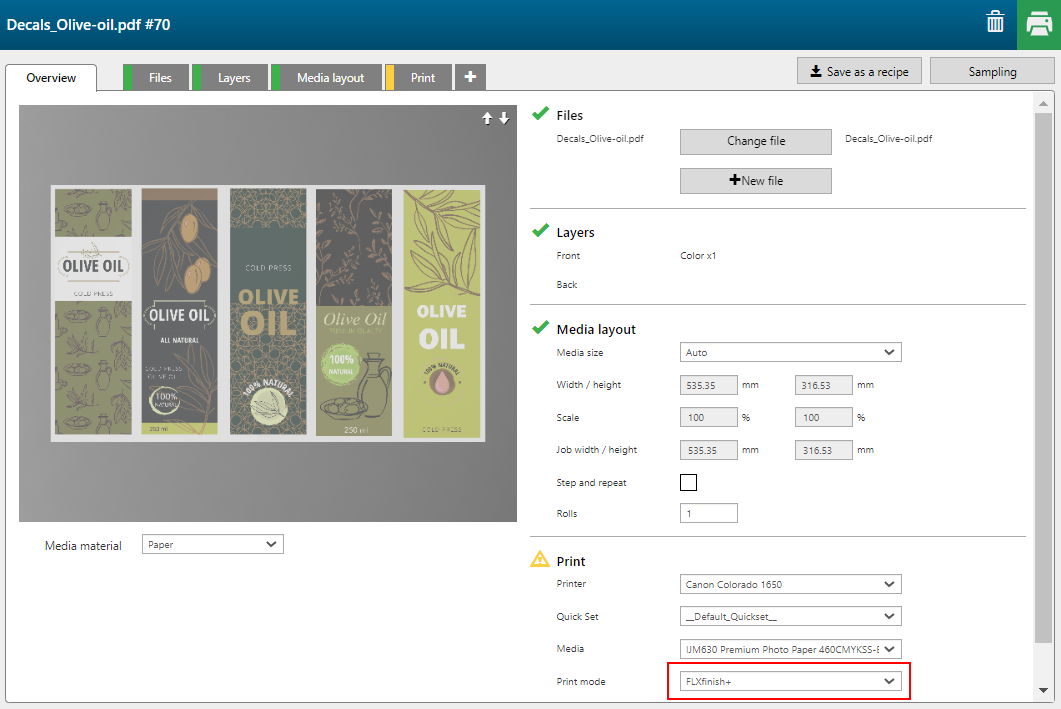
Task: Switch to the Layers tab
Action: tap(234, 78)
